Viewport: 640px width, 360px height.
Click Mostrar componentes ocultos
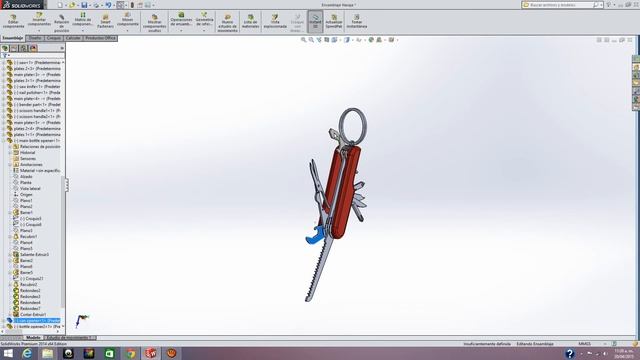click(155, 23)
